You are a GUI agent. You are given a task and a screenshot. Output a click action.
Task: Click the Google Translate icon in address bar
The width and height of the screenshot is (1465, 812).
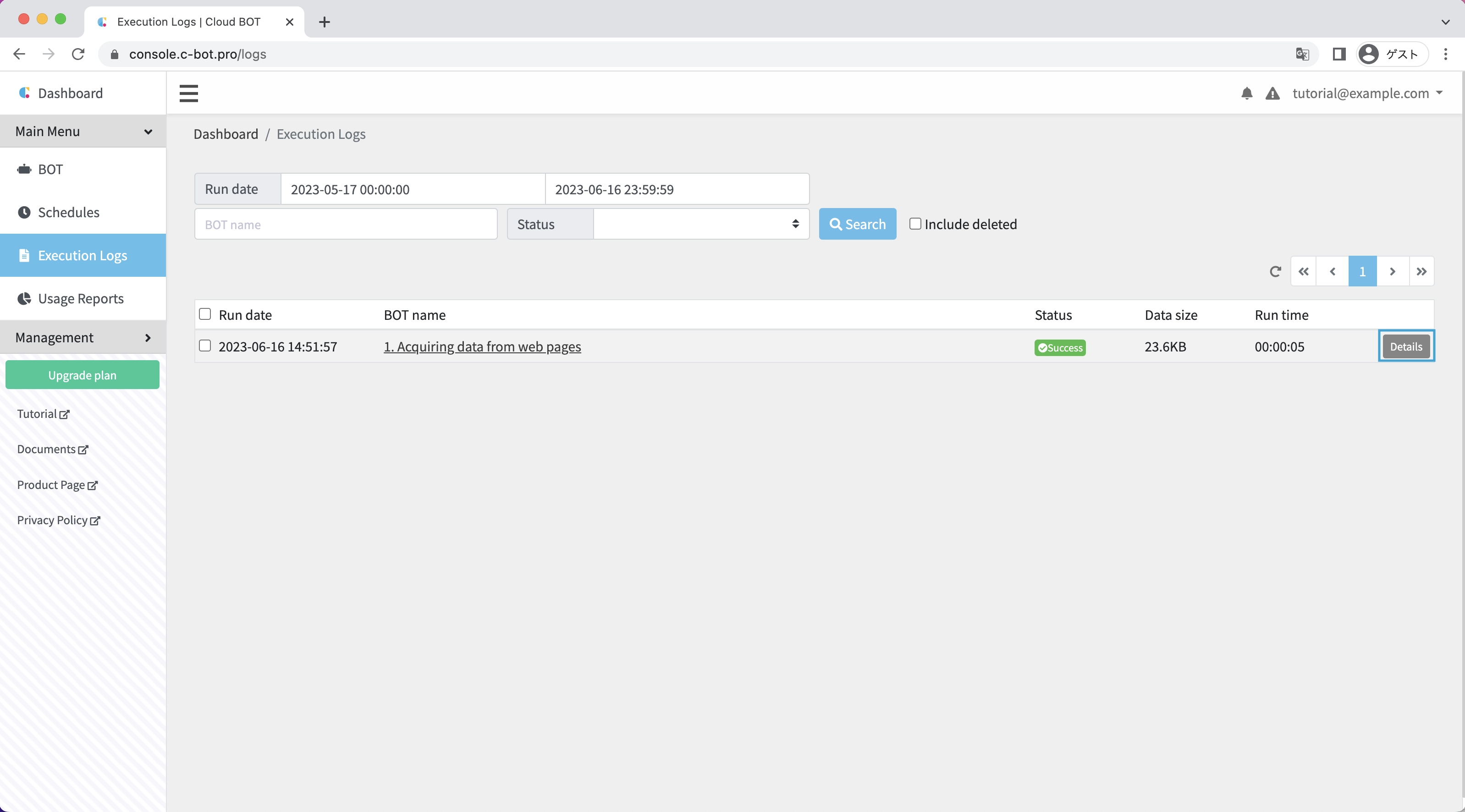pyautogui.click(x=1302, y=54)
